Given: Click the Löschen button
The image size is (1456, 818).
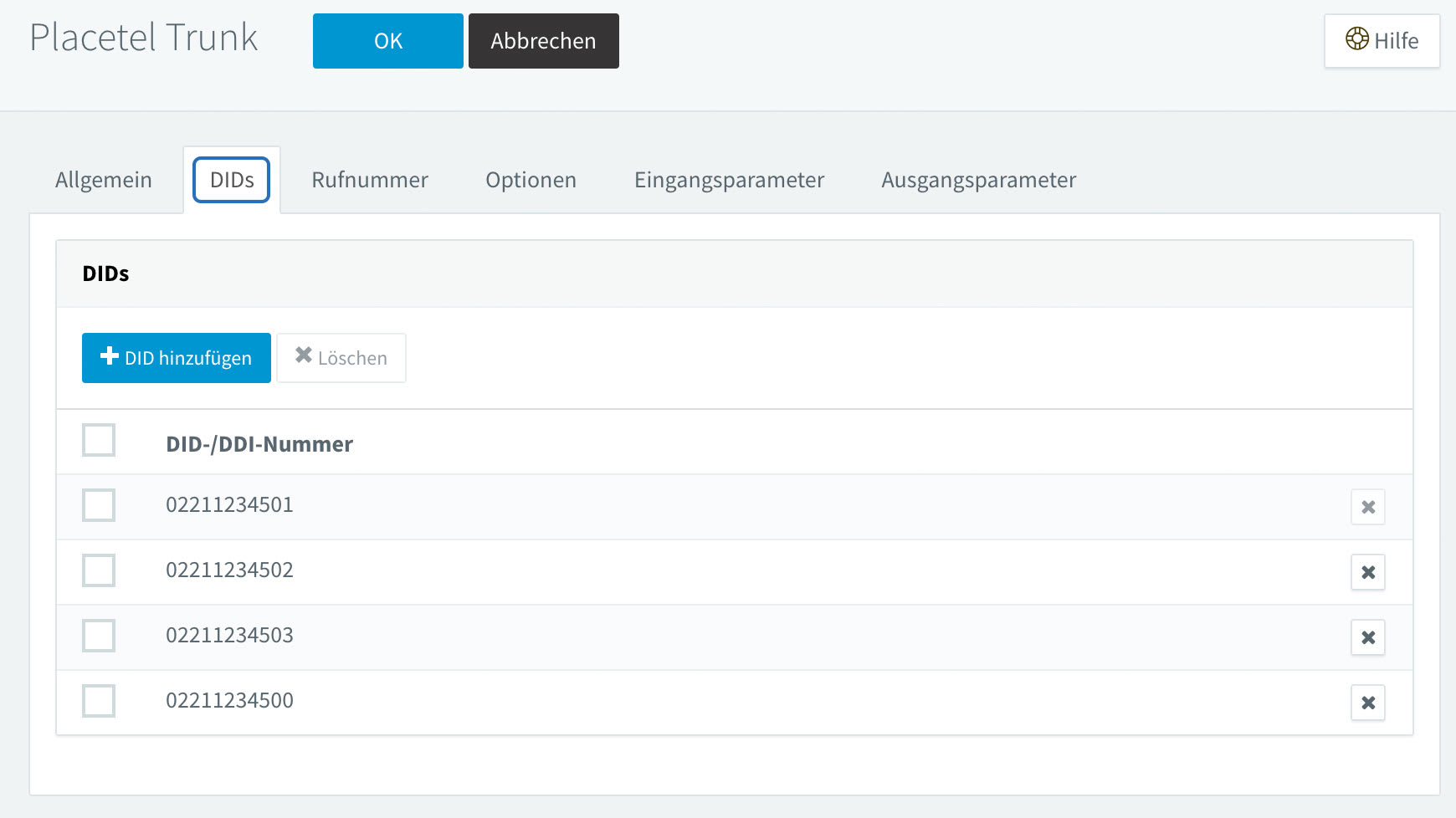Looking at the screenshot, I should tap(341, 358).
